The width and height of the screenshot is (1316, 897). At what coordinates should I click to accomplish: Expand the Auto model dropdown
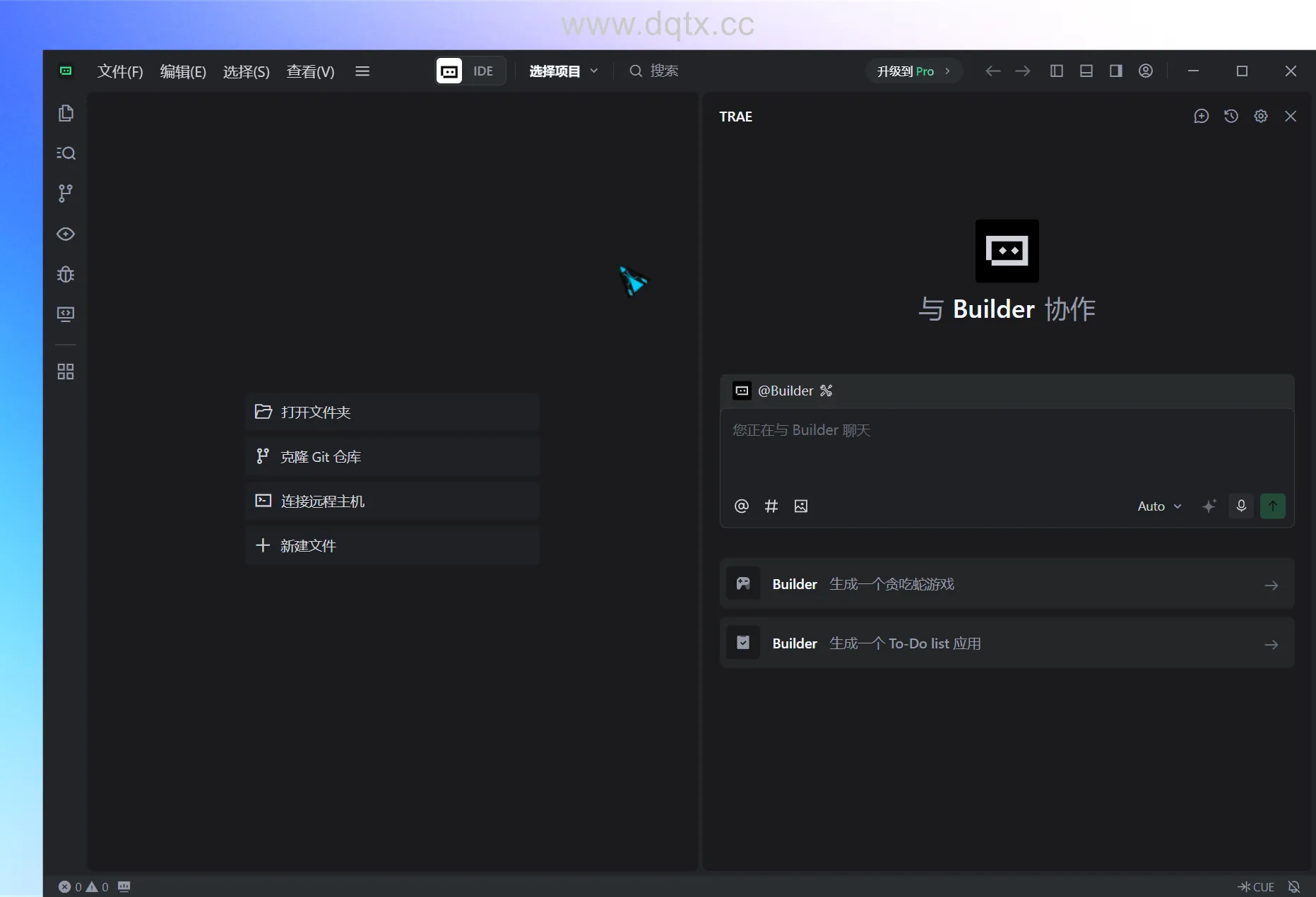[1159, 506]
